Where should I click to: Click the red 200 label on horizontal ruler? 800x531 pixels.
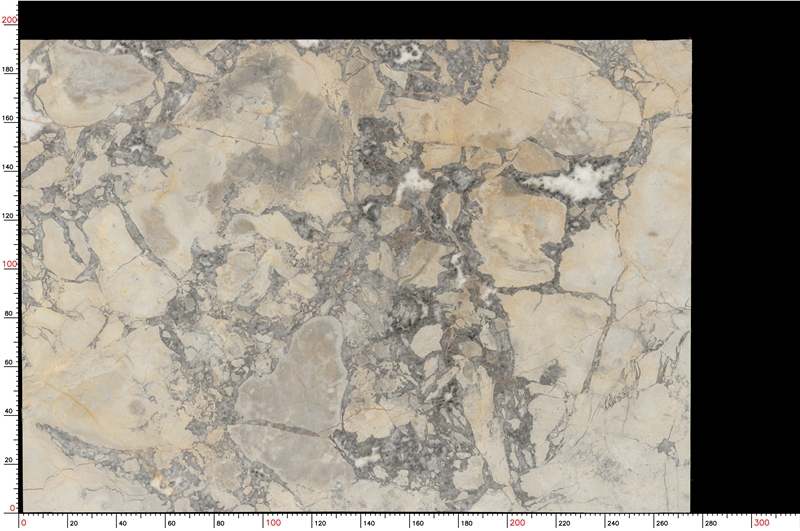(x=517, y=523)
